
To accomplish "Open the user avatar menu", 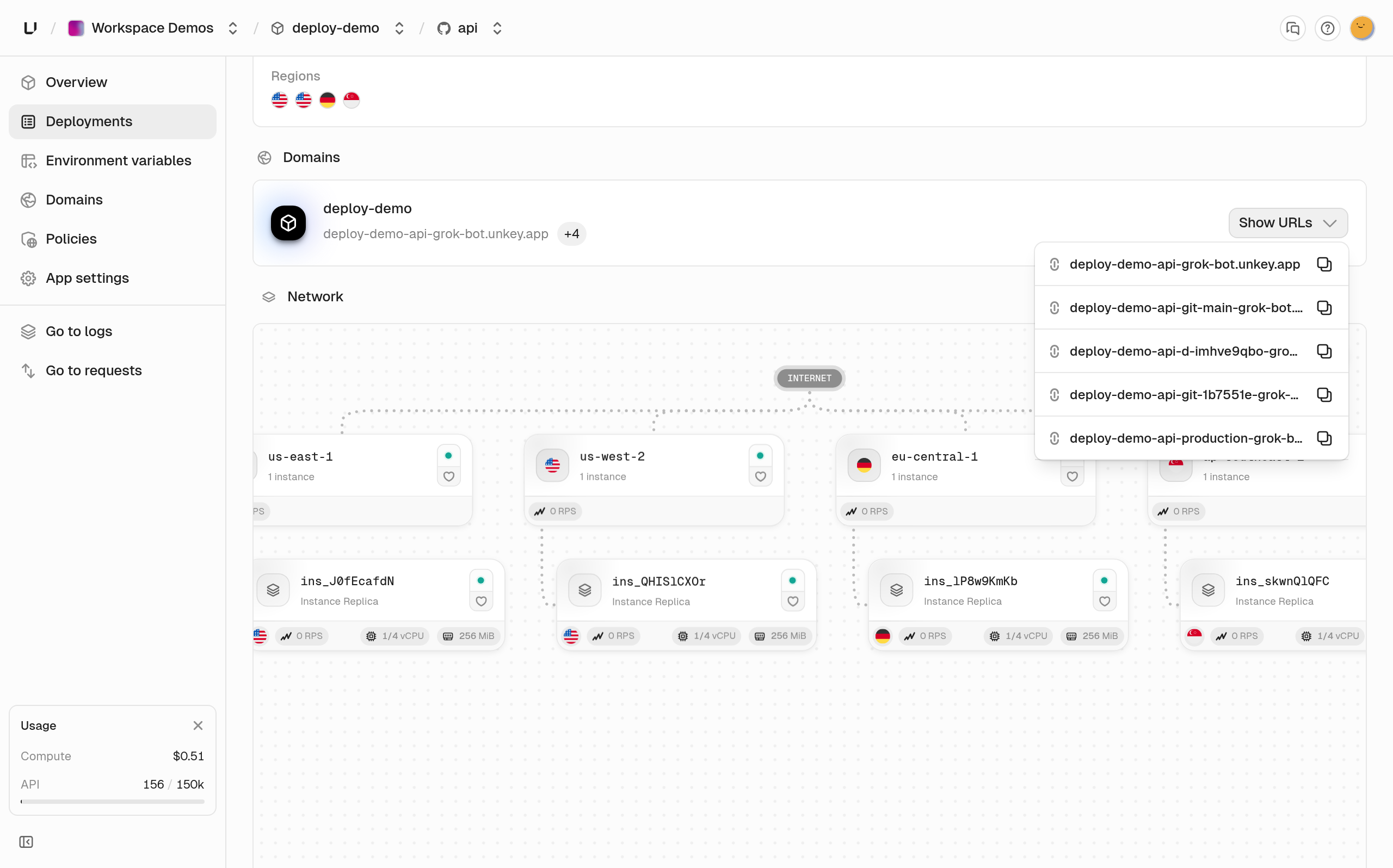I will (1361, 28).
